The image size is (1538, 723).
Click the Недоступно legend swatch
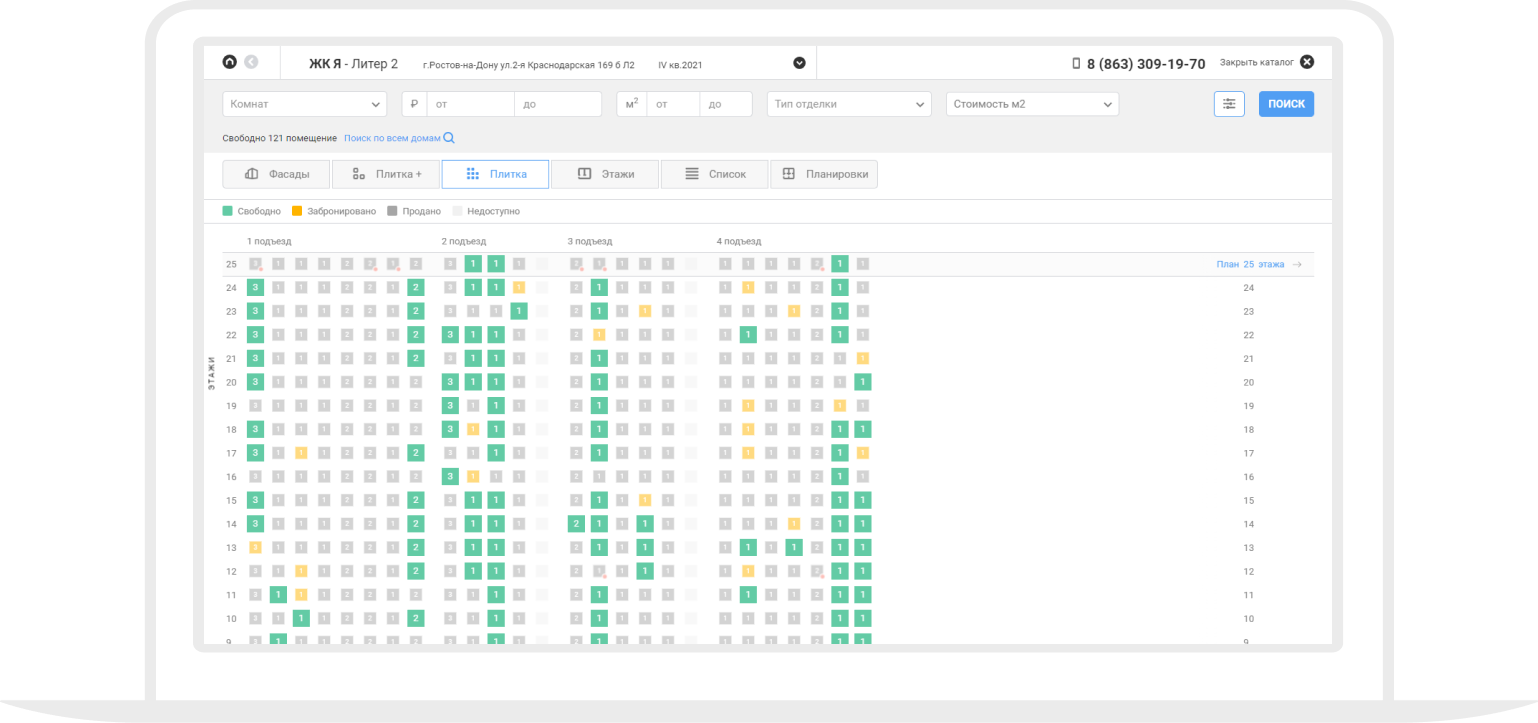tap(457, 211)
